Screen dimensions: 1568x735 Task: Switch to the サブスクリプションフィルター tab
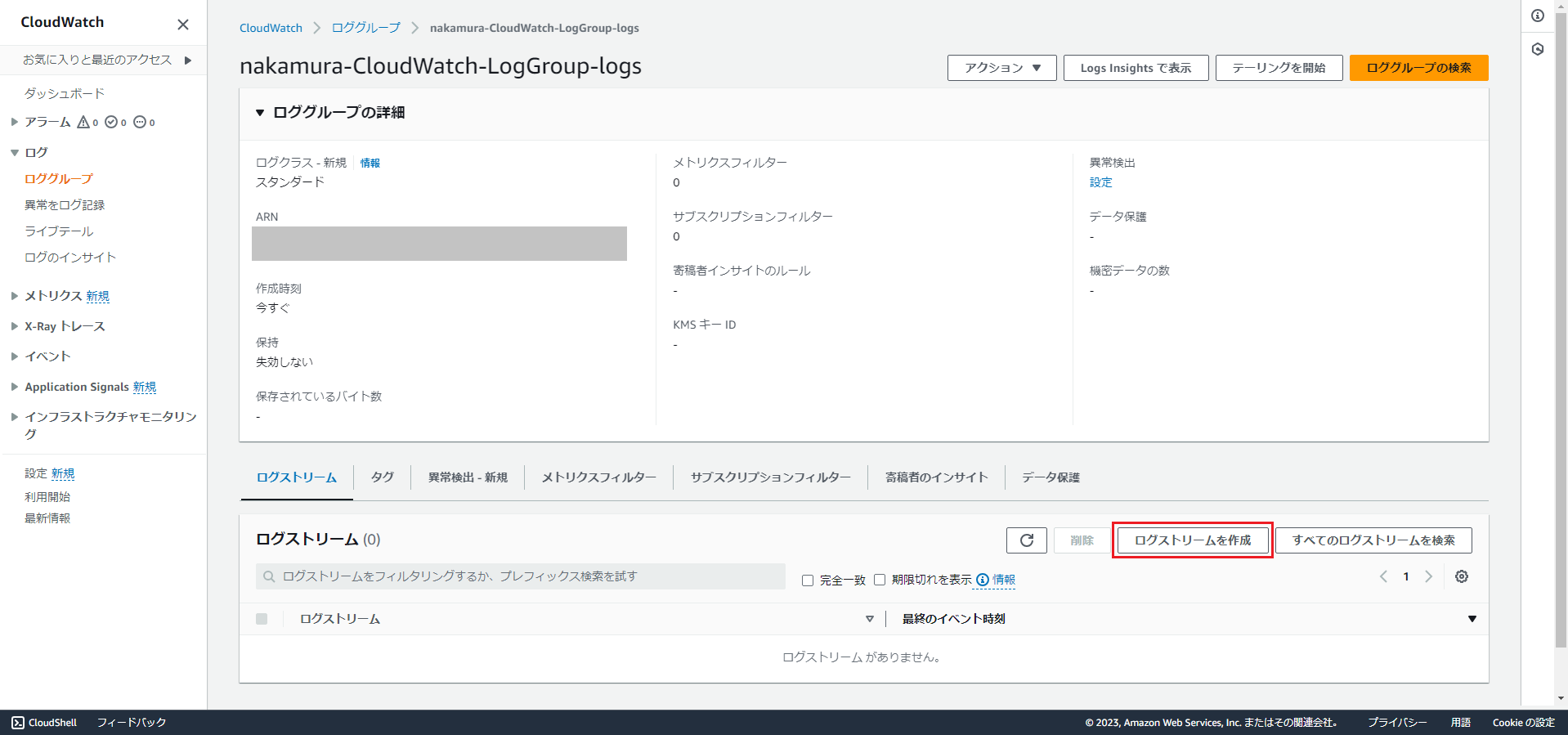point(770,477)
